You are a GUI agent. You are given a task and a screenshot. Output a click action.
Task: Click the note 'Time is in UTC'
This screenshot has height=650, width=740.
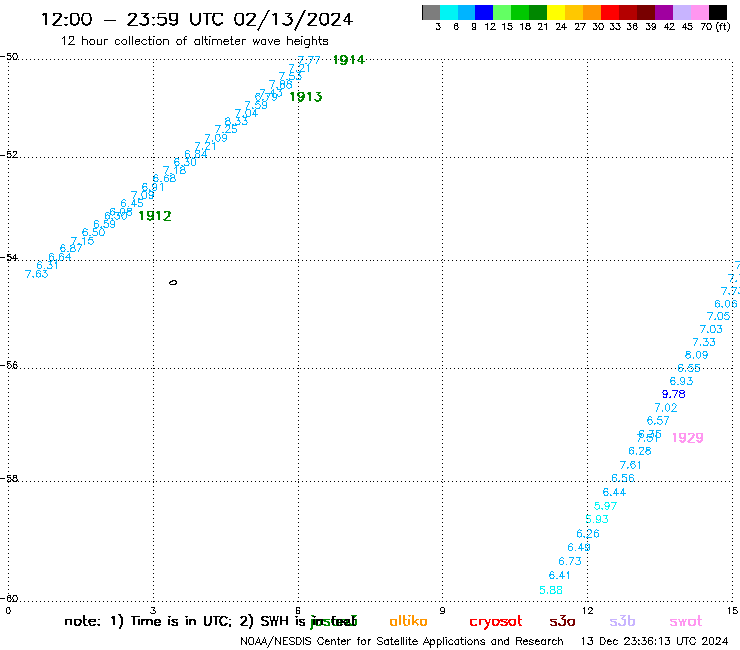pos(181,621)
